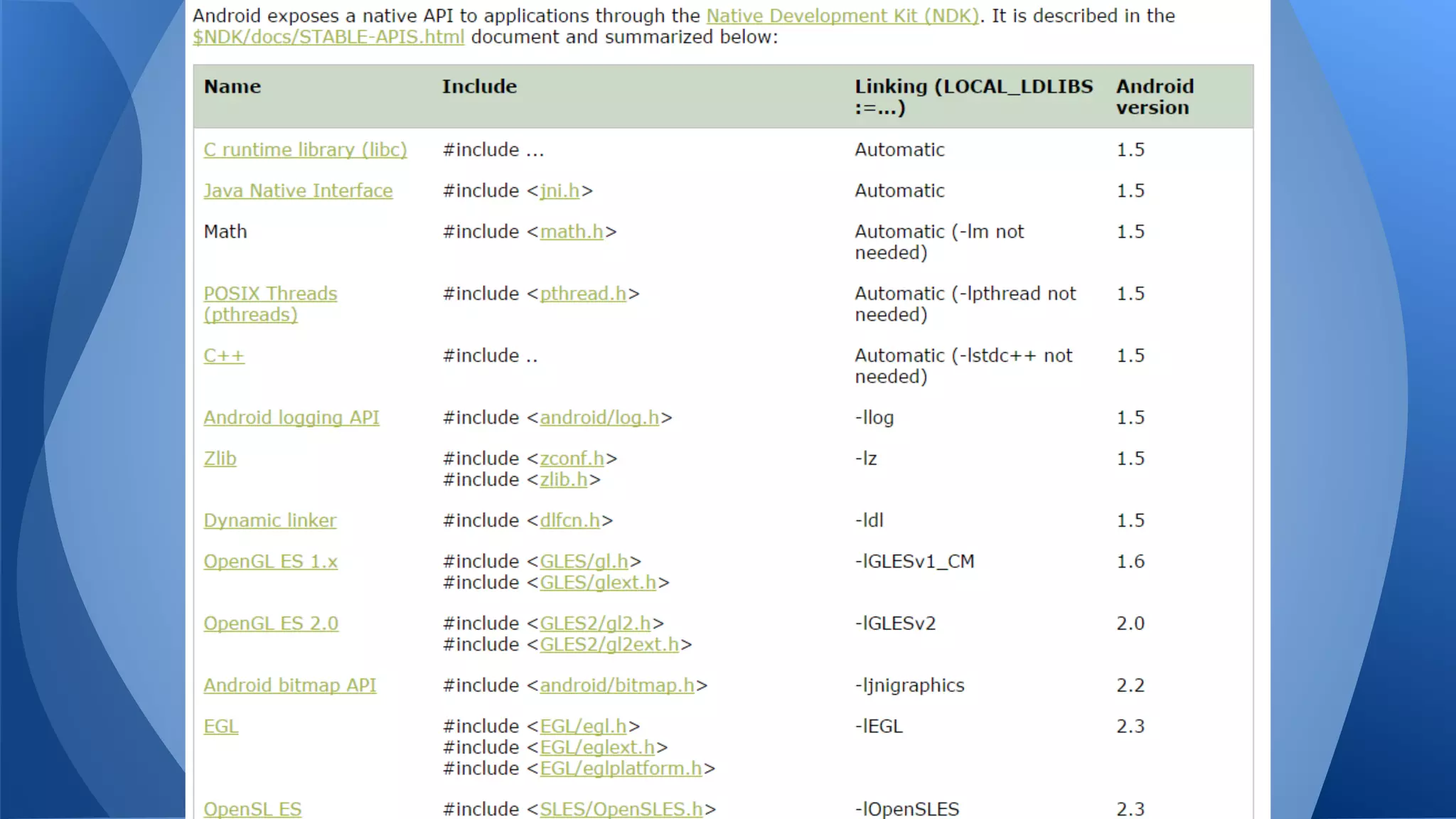Select the -lOpenSLES linking cell
Viewport: 1456px width, 819px height.
click(x=906, y=809)
